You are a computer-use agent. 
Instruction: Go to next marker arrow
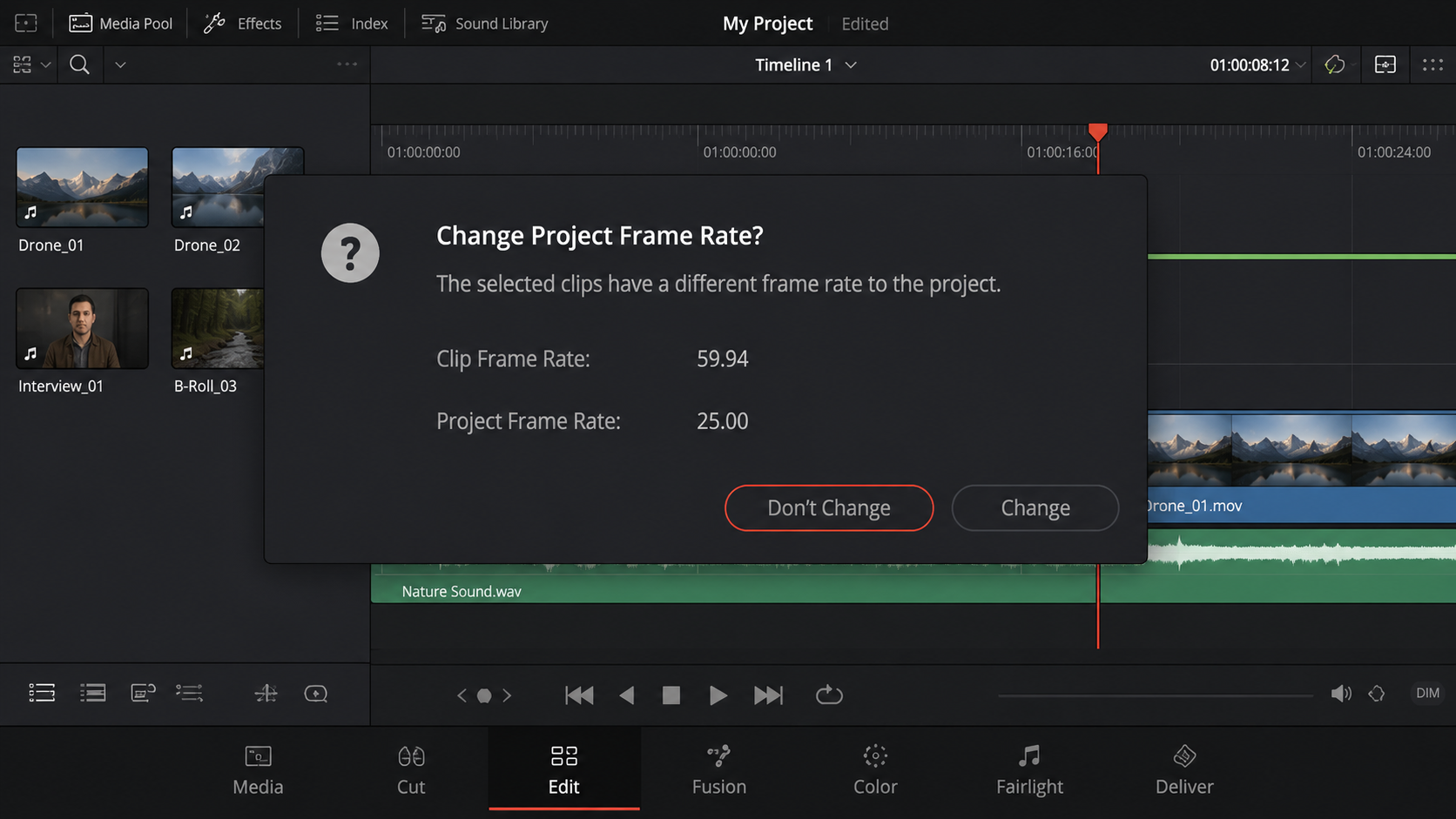click(x=507, y=695)
